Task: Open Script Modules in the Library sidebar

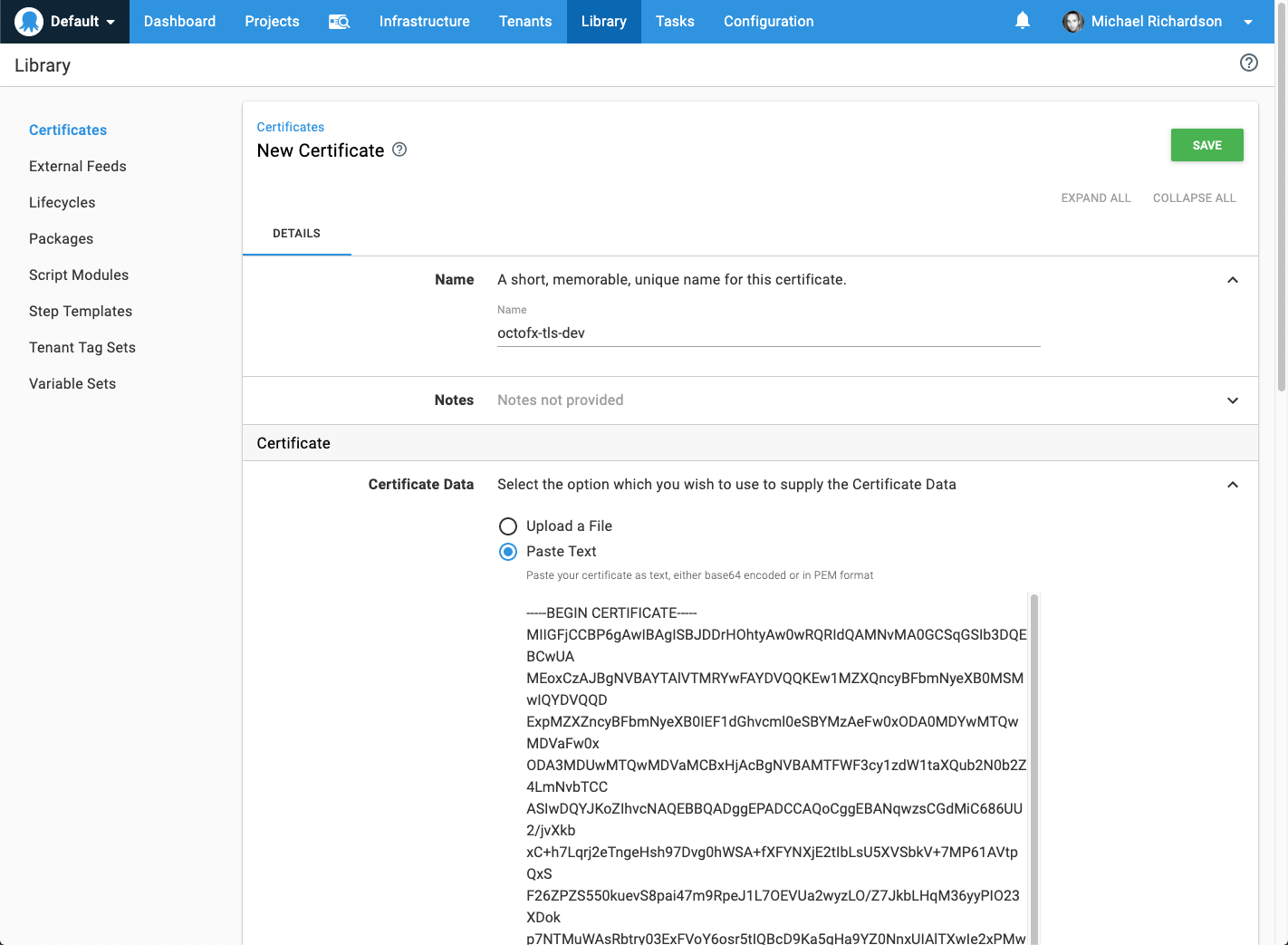Action: 79,275
